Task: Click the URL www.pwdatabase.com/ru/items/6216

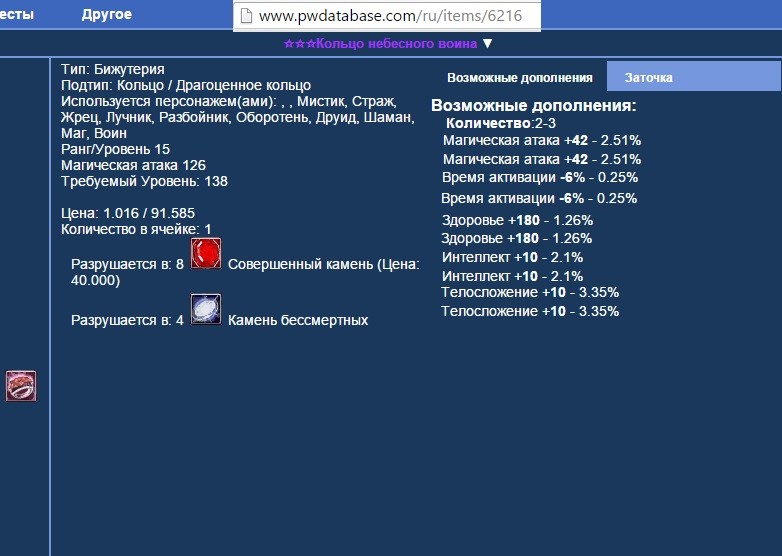Action: pyautogui.click(x=390, y=16)
